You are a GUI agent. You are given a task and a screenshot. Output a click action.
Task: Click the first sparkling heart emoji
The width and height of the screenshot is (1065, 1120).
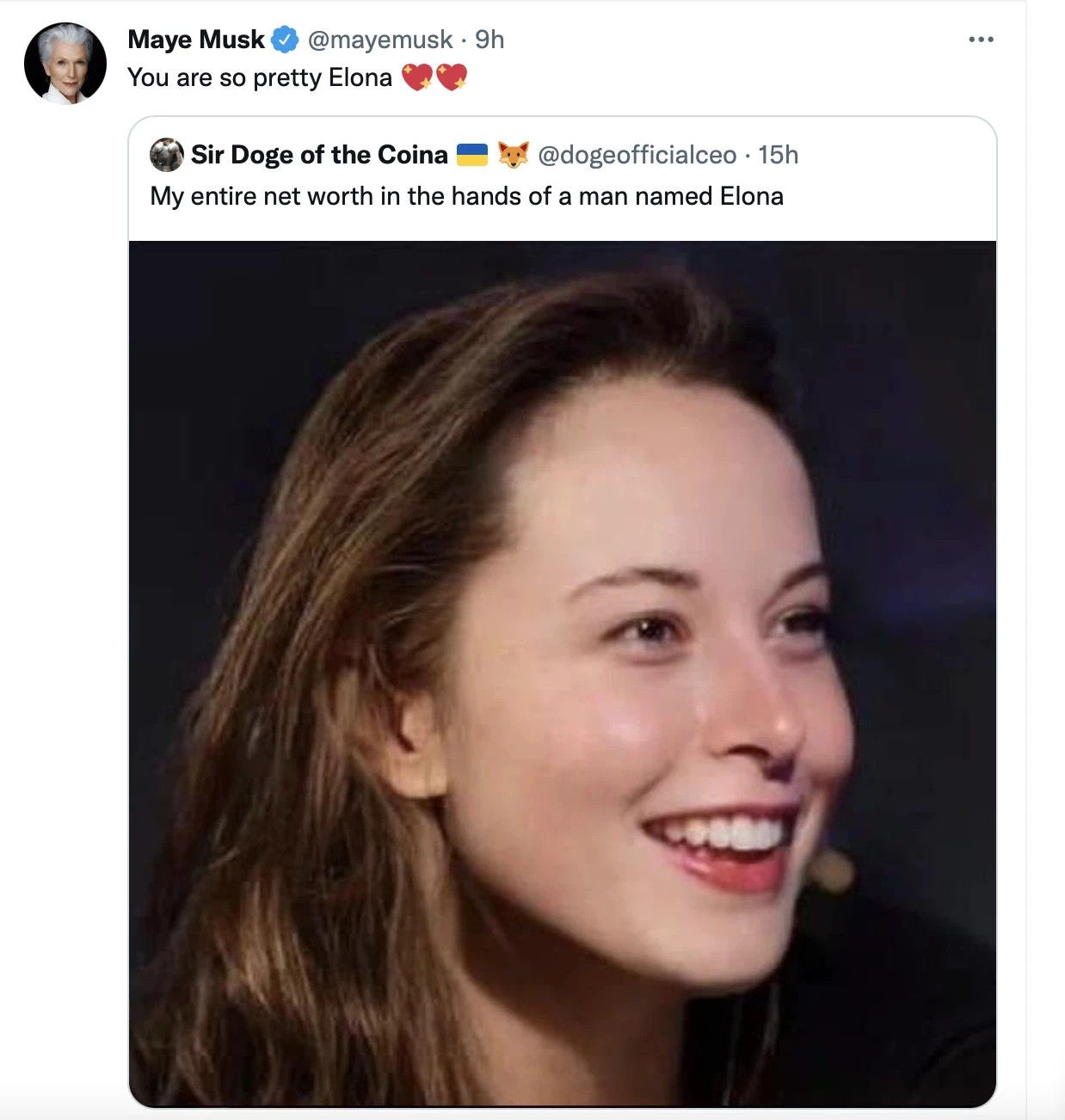pyautogui.click(x=417, y=77)
